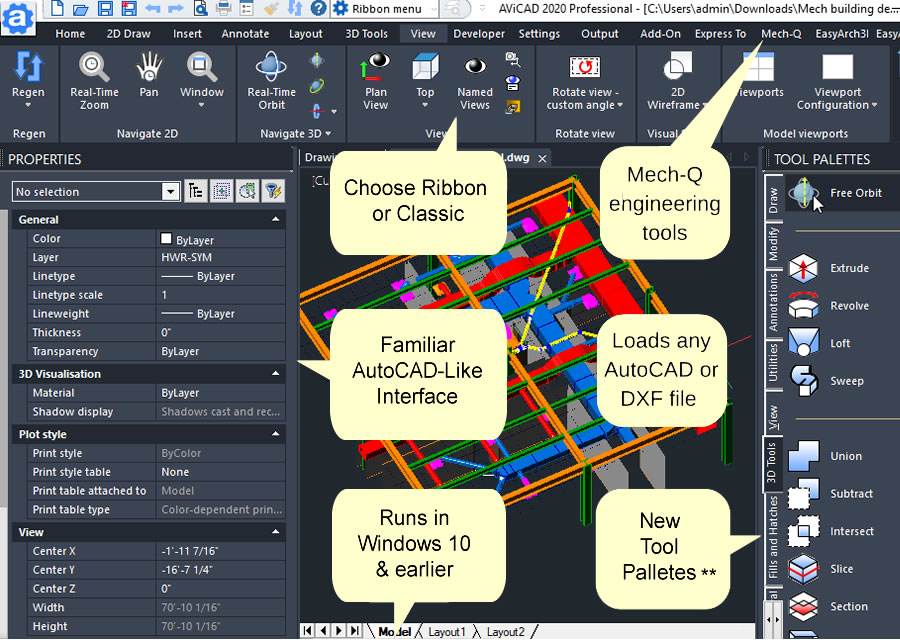Create a new drawing from quick access toolbar
The height and width of the screenshot is (640, 900).
57,8
